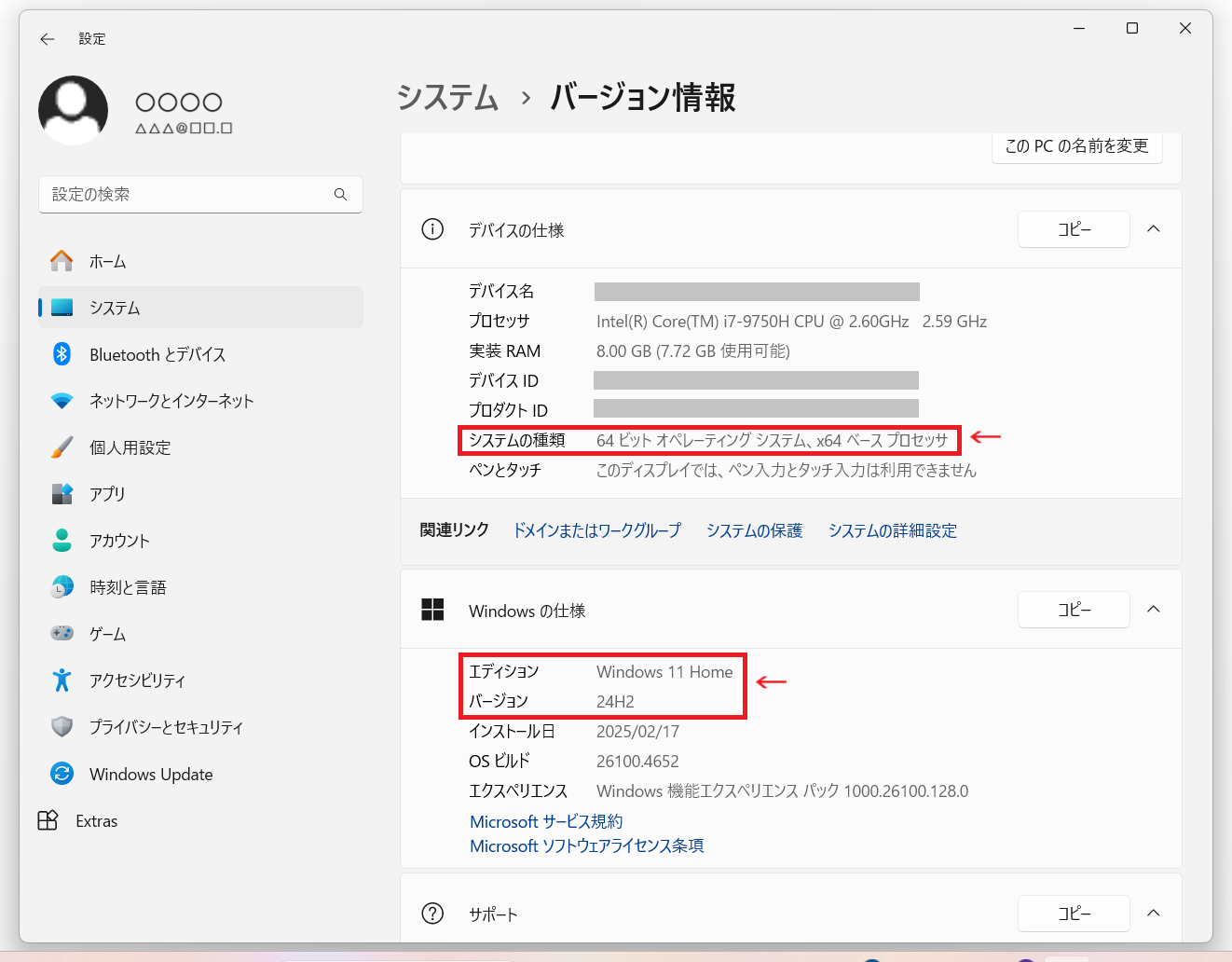Collapse the デバイスの仕様 section chevron

[x=1154, y=229]
